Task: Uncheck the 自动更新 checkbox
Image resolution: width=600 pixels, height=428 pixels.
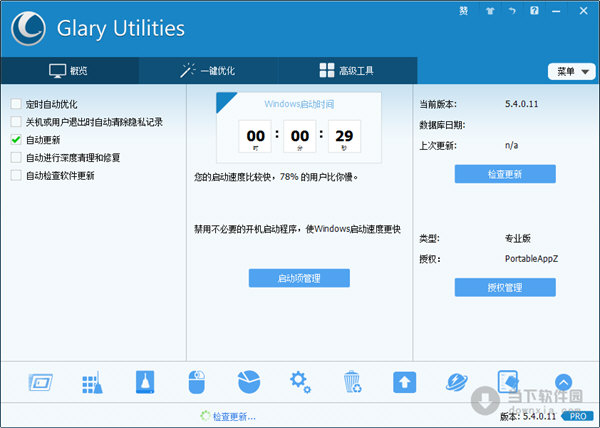Action: (x=16, y=140)
